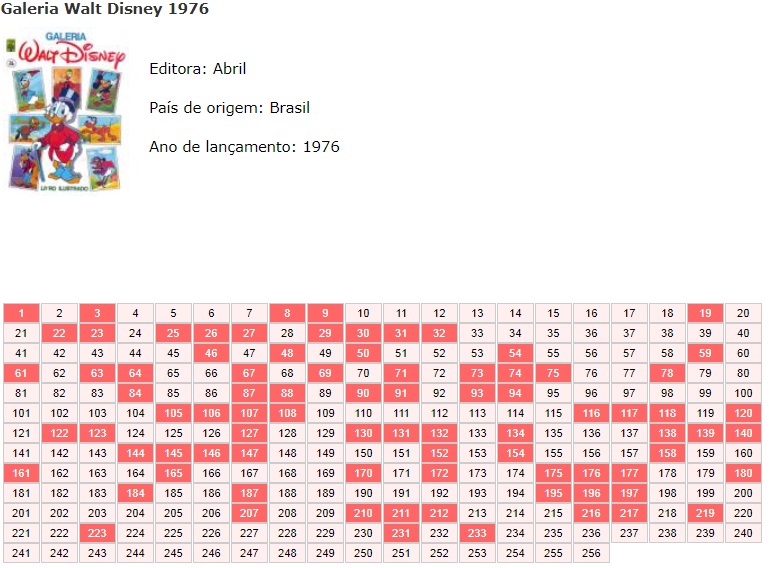
Task: Click sticker number 223
Action: click(x=97, y=533)
